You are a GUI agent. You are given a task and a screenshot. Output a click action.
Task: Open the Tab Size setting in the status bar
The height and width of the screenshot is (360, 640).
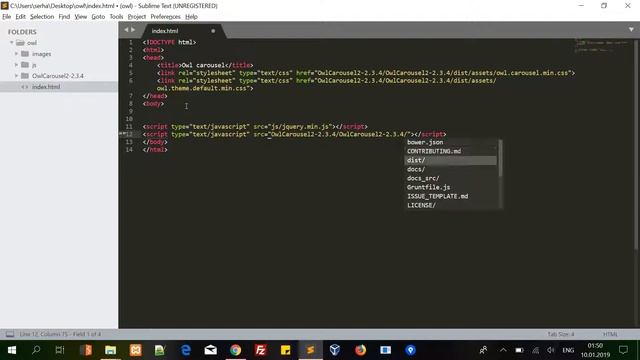coord(561,334)
